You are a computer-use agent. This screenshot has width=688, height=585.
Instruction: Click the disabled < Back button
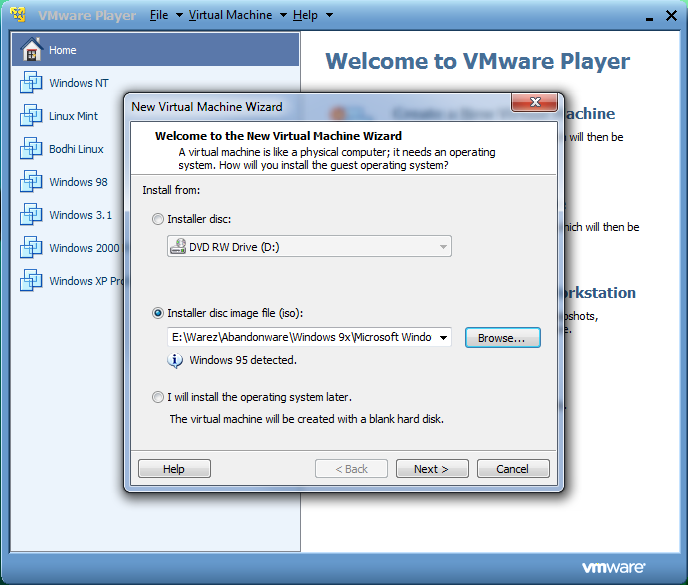click(351, 469)
